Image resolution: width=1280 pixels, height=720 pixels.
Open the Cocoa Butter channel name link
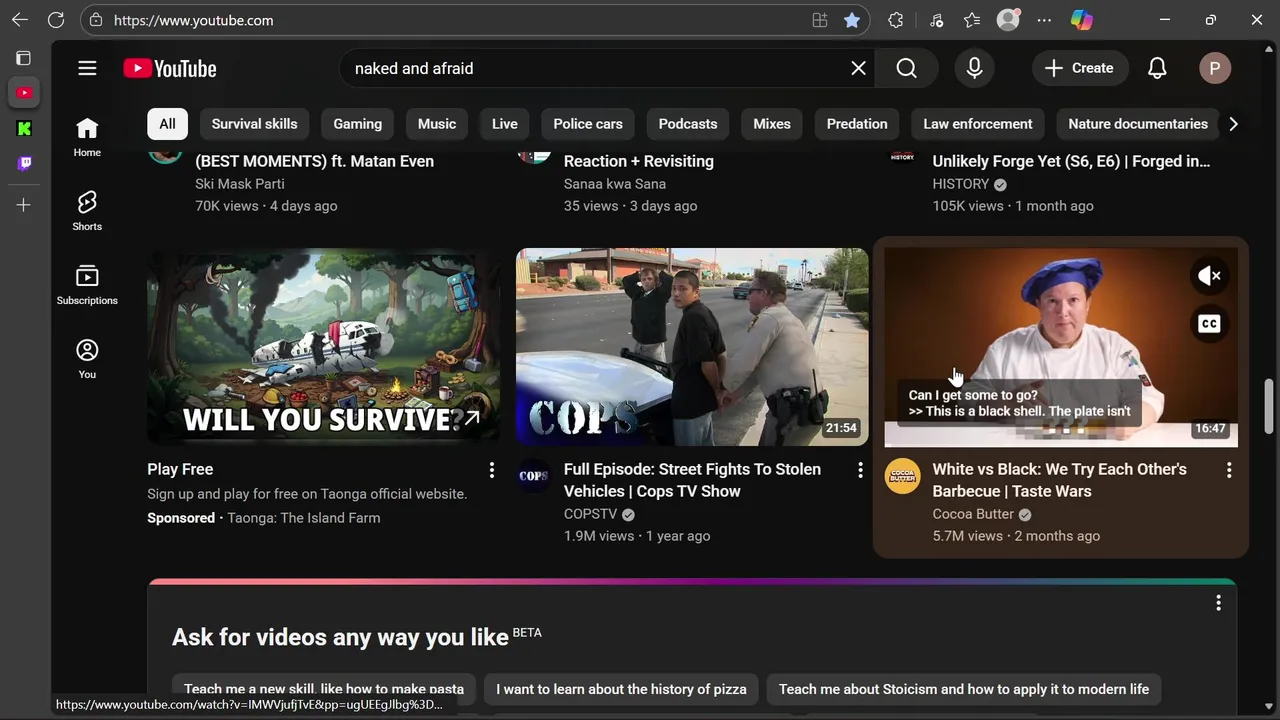[973, 514]
